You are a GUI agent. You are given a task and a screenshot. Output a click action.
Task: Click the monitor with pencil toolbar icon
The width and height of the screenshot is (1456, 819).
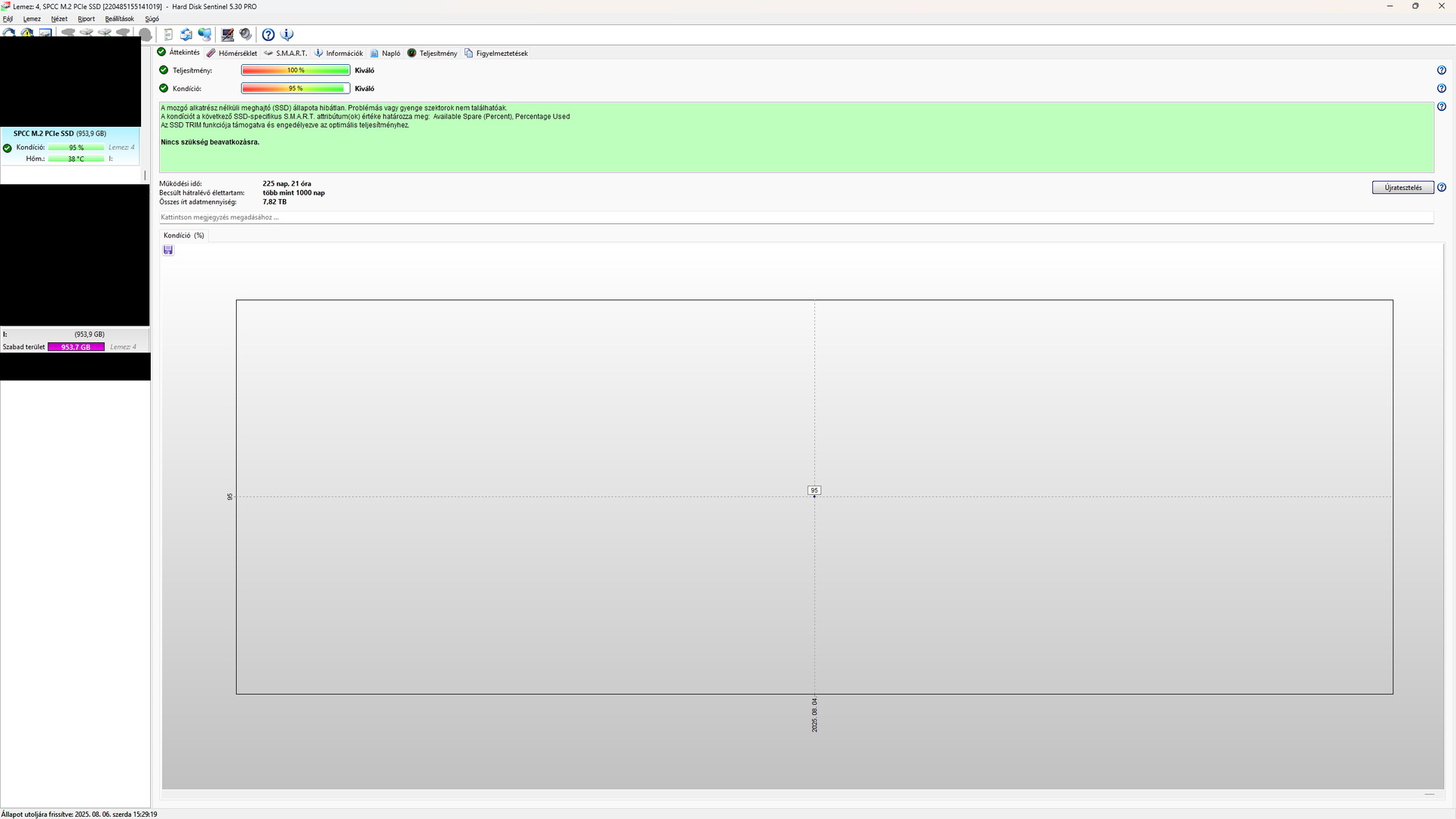click(227, 35)
